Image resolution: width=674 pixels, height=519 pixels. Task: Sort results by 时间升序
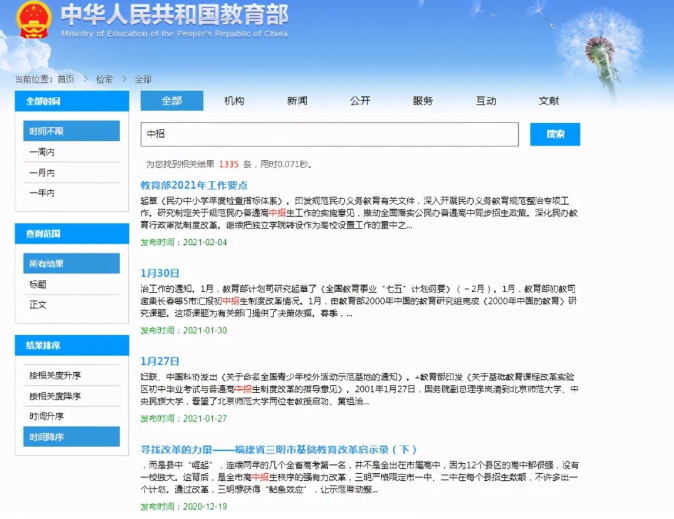[x=46, y=416]
